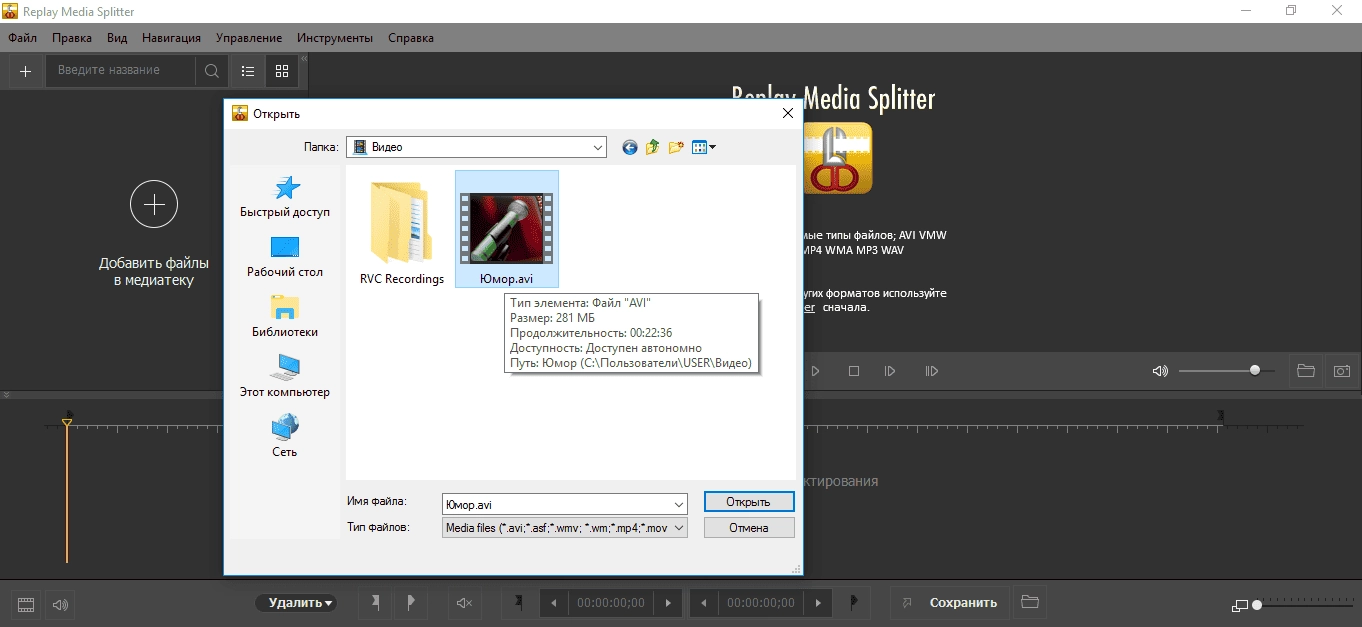This screenshot has height=627, width=1362.
Task: Open the Управление menu
Action: point(249,38)
